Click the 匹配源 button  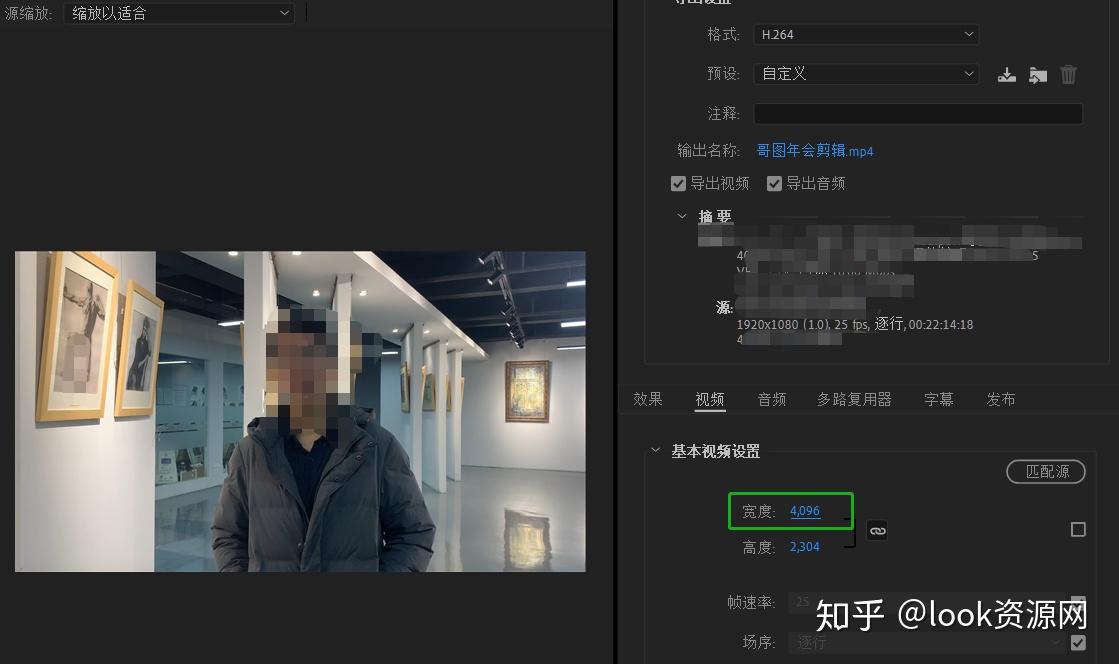[1045, 471]
